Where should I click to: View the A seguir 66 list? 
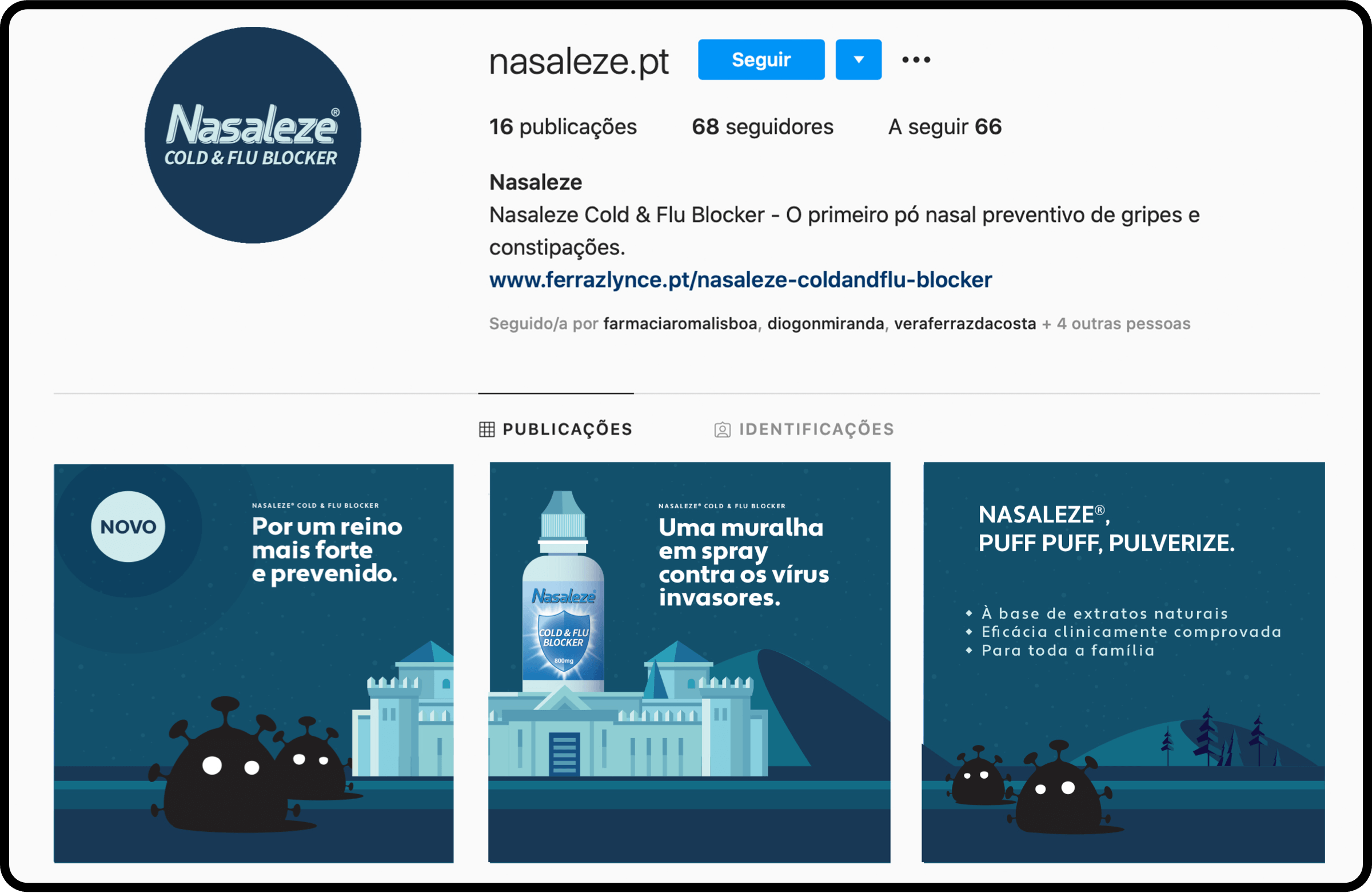coord(945,127)
